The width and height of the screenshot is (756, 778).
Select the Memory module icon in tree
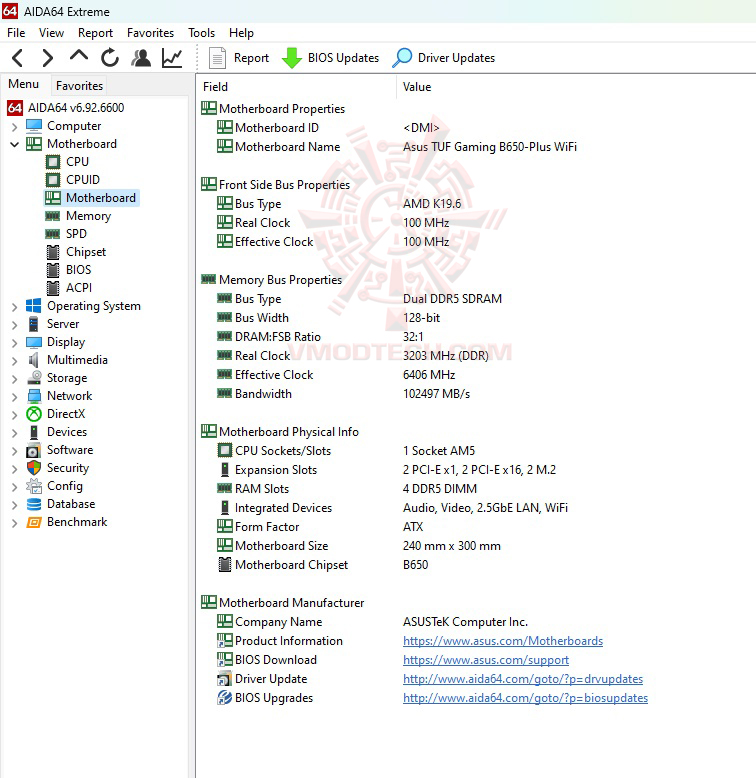click(53, 216)
